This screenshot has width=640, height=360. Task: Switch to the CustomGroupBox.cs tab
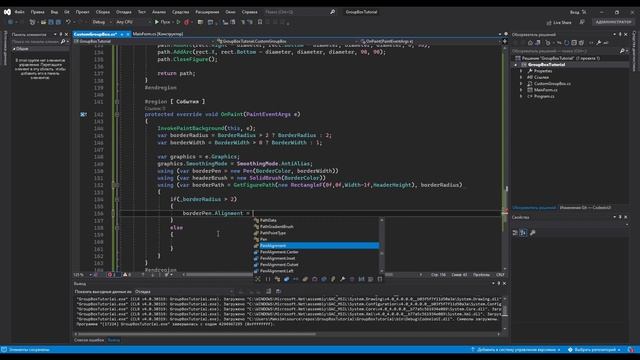[x=96, y=34]
